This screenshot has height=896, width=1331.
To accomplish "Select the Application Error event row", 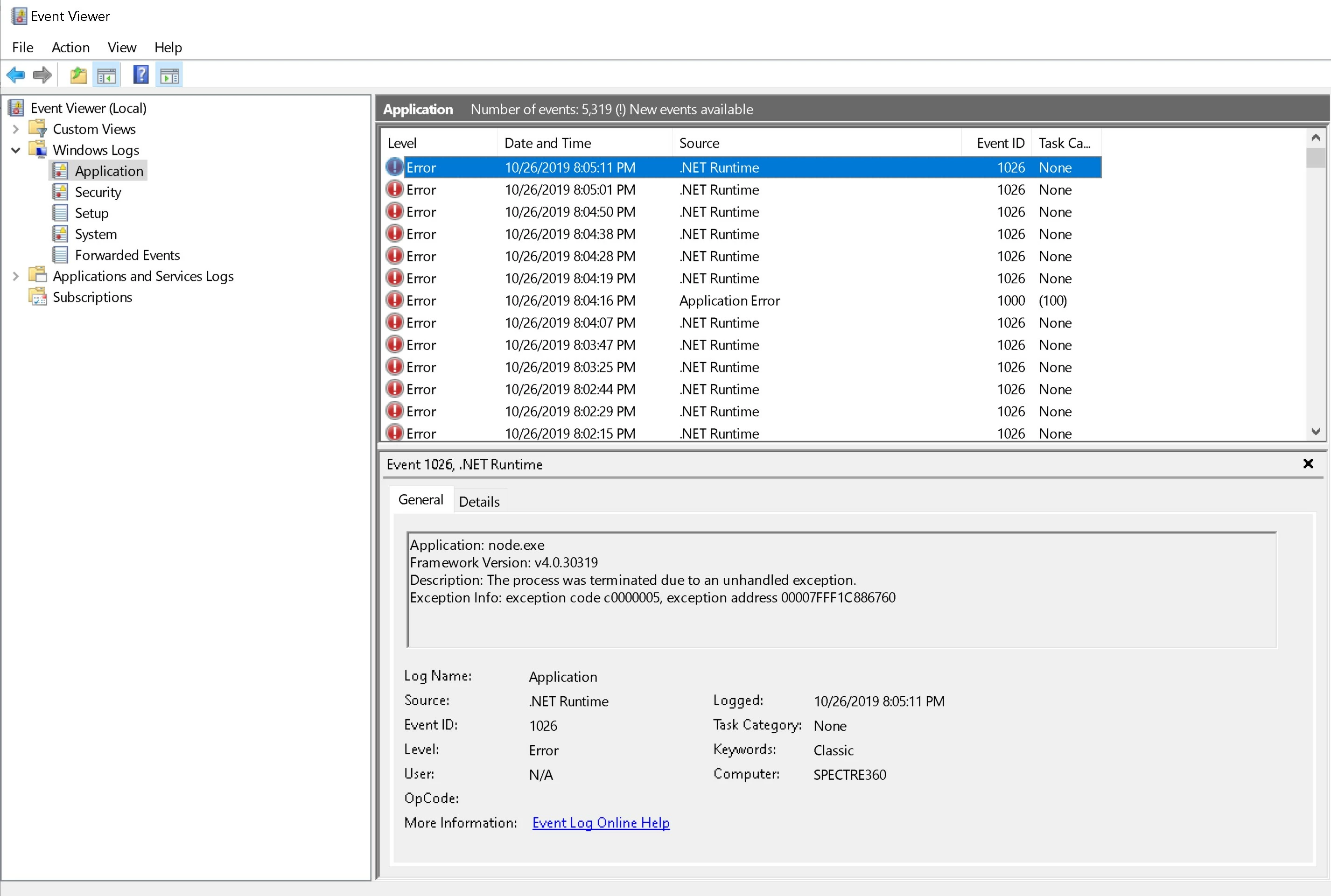I will (x=729, y=301).
